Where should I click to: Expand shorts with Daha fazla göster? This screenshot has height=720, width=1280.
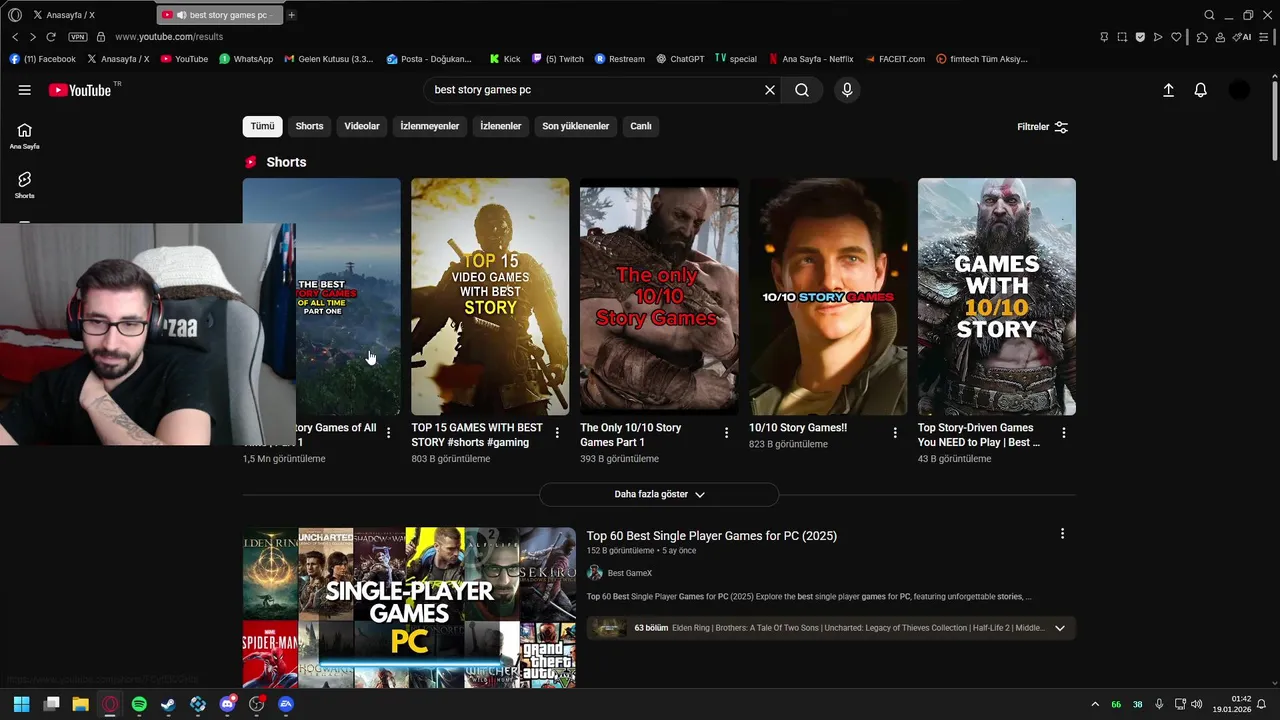point(659,494)
